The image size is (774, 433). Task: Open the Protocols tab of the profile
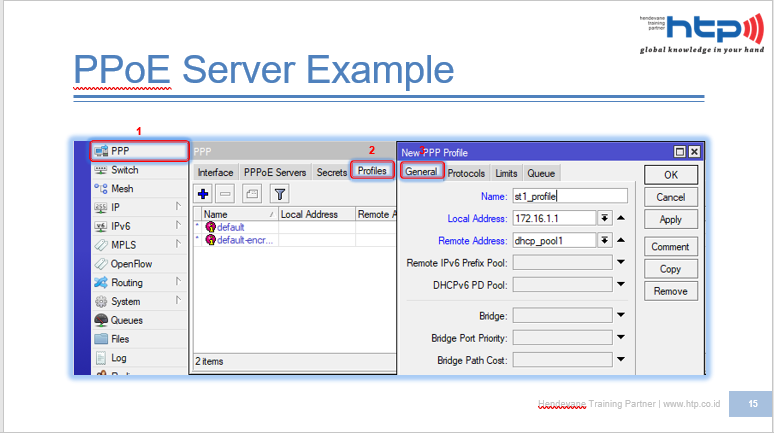[466, 173]
